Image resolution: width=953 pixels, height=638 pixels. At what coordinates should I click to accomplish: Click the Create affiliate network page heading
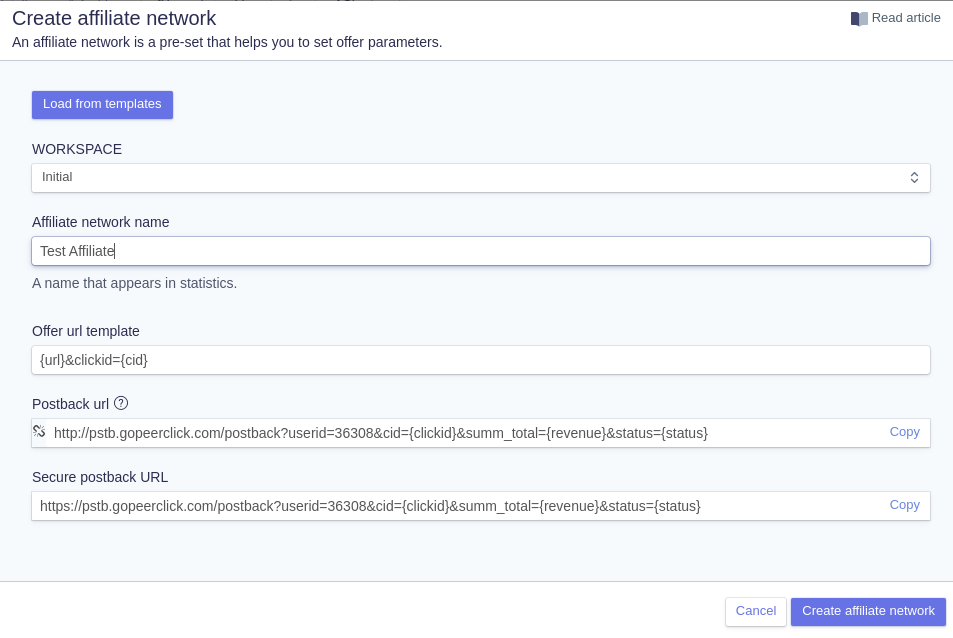113,18
